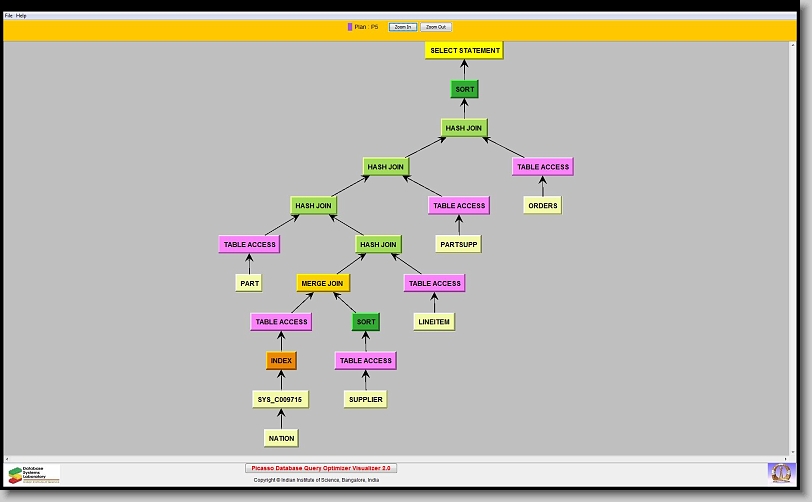Click the TABLE ACCESS node above ORDERS

point(543,167)
